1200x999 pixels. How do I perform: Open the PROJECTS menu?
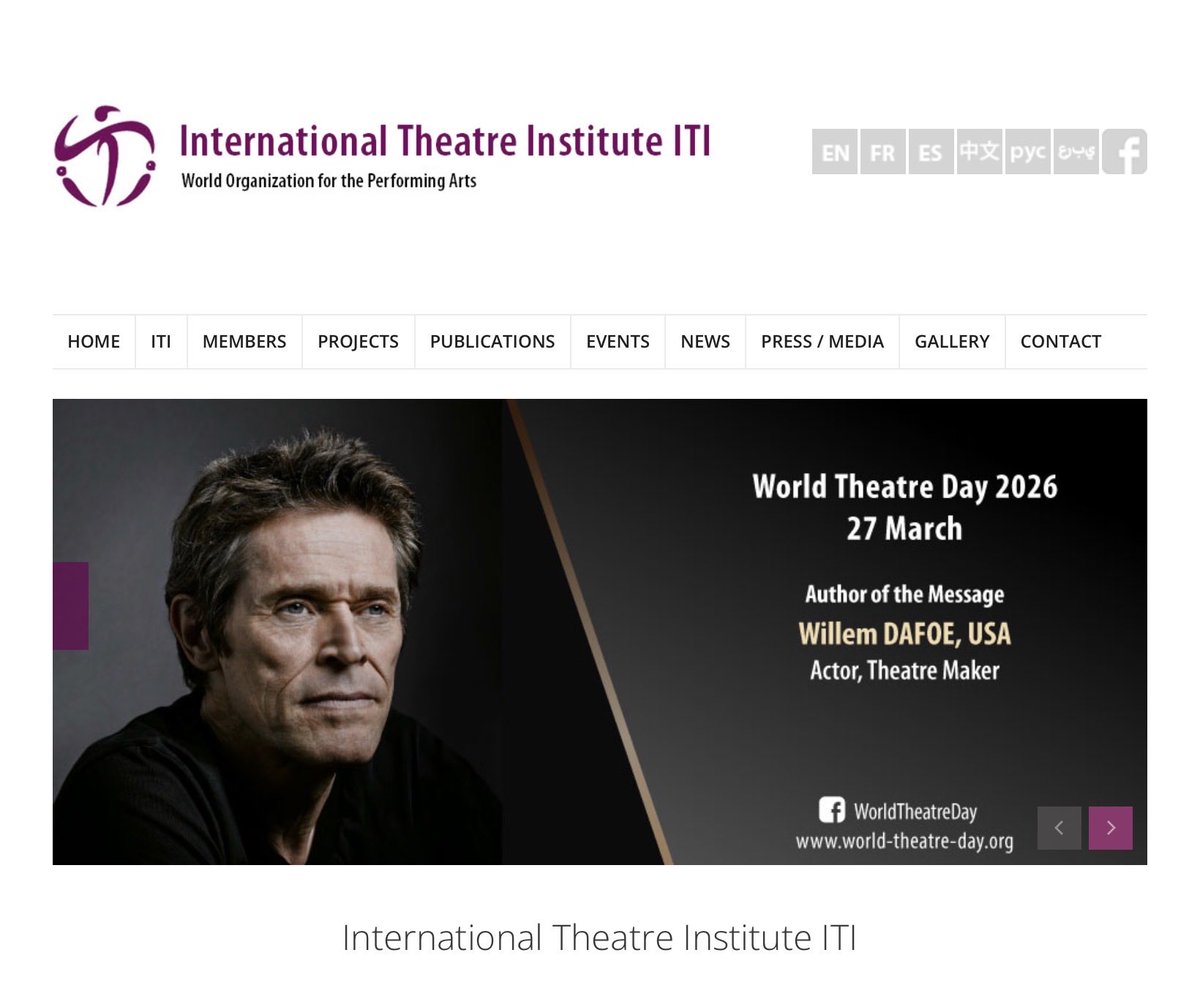click(x=358, y=341)
